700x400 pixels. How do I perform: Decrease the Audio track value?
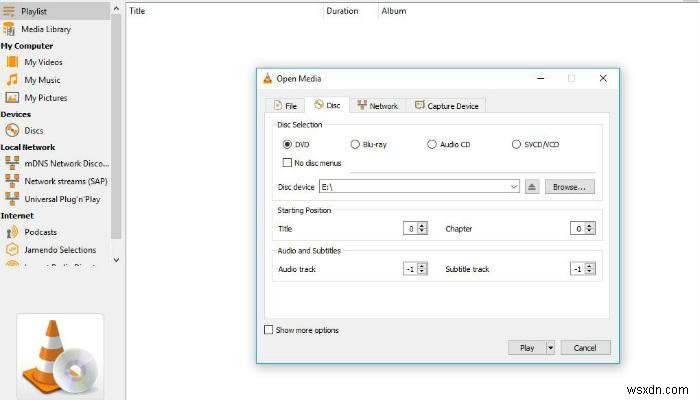(422, 271)
